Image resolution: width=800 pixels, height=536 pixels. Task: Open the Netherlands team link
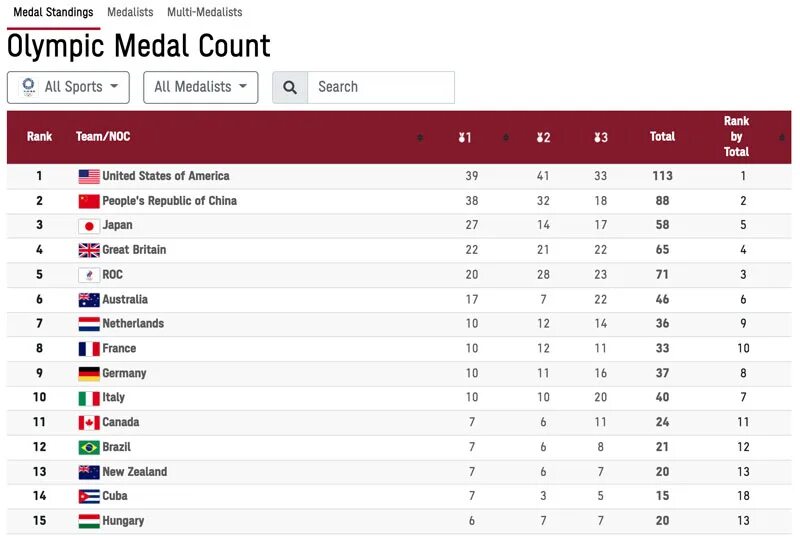[133, 324]
